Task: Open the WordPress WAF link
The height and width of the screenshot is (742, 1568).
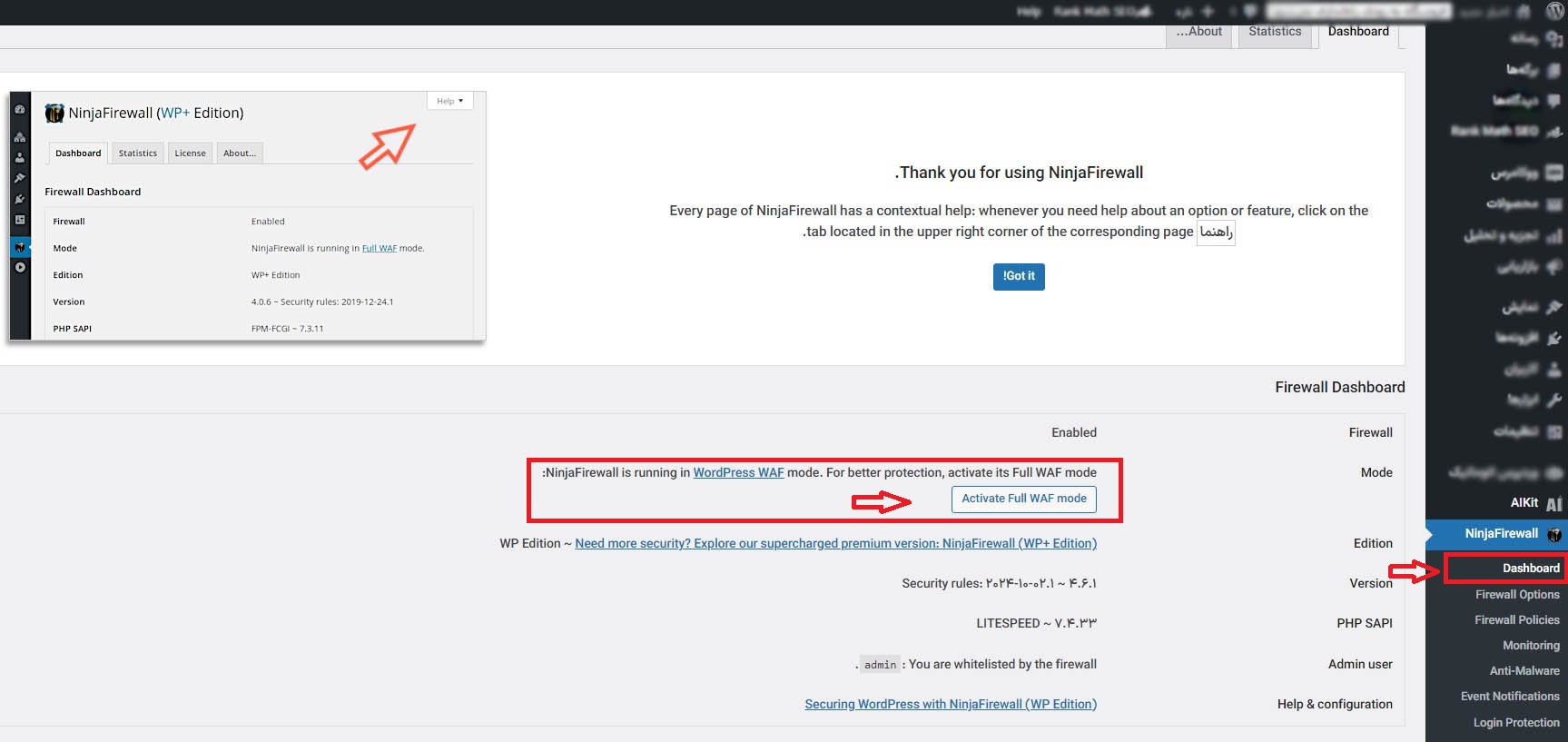Action: (x=738, y=473)
